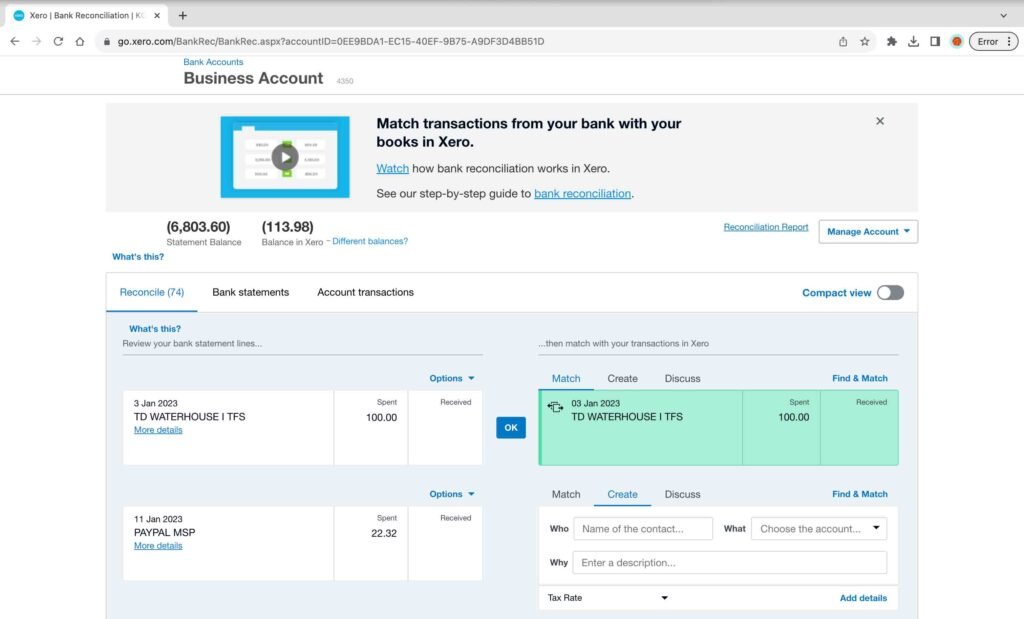Open the Tax Rate dropdown
Viewport: 1024px width, 619px height.
pyautogui.click(x=605, y=597)
